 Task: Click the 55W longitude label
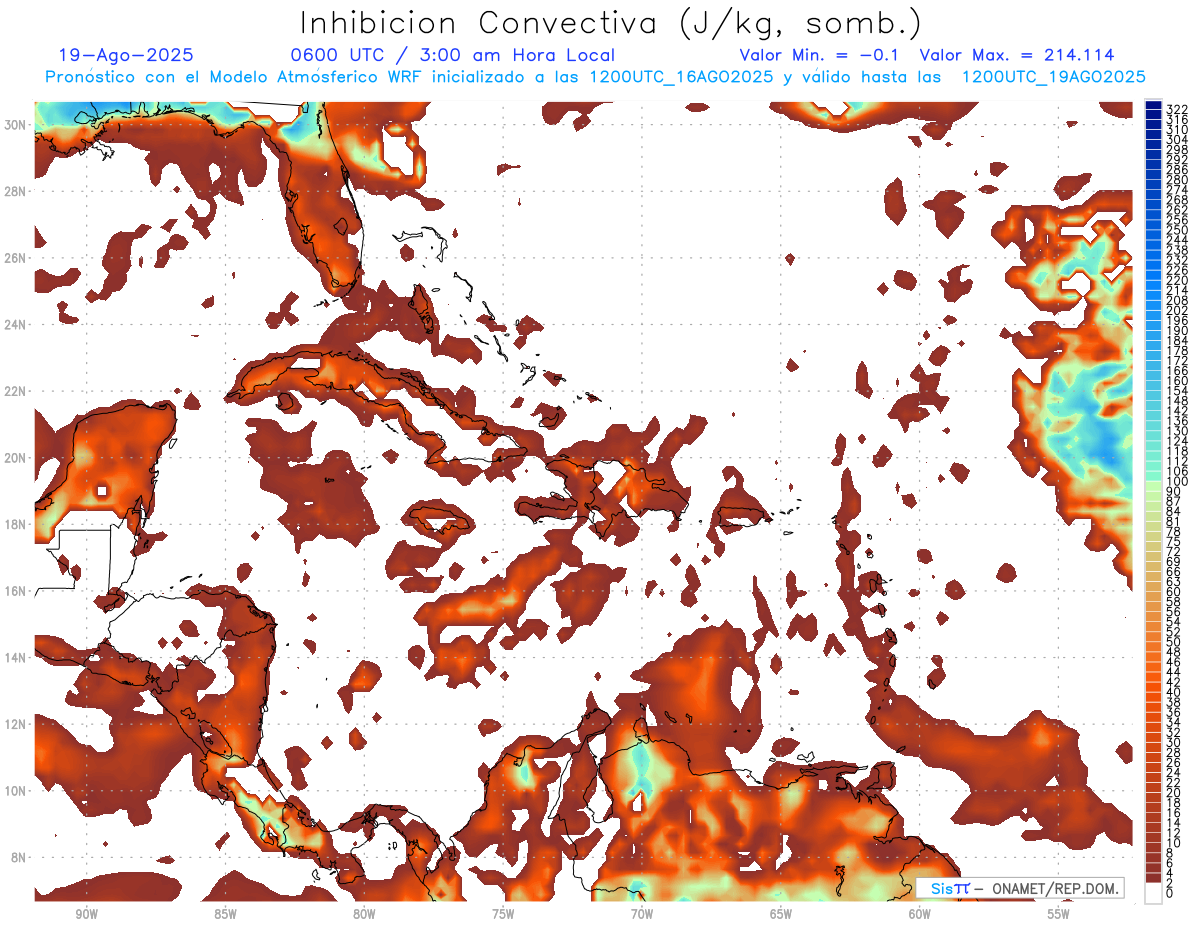tap(1059, 914)
